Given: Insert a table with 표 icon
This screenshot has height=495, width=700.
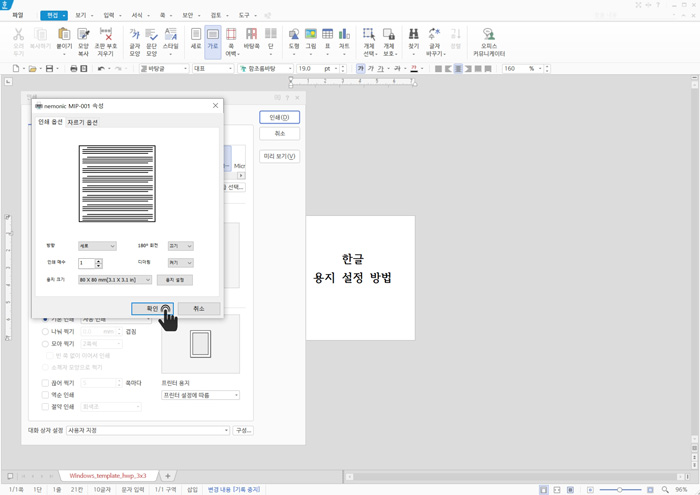Looking at the screenshot, I should 327,34.
